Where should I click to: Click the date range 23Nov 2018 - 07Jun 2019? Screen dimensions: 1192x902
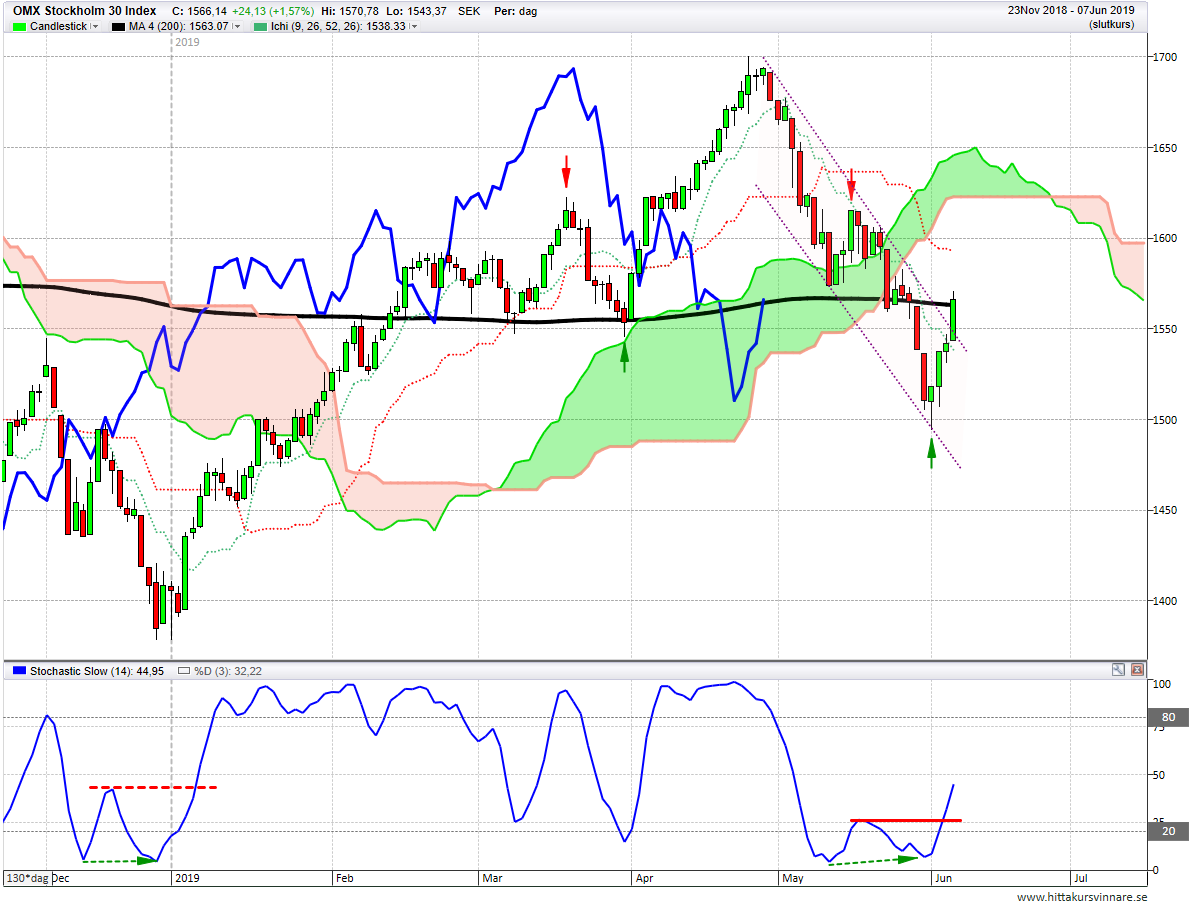tap(1071, 11)
